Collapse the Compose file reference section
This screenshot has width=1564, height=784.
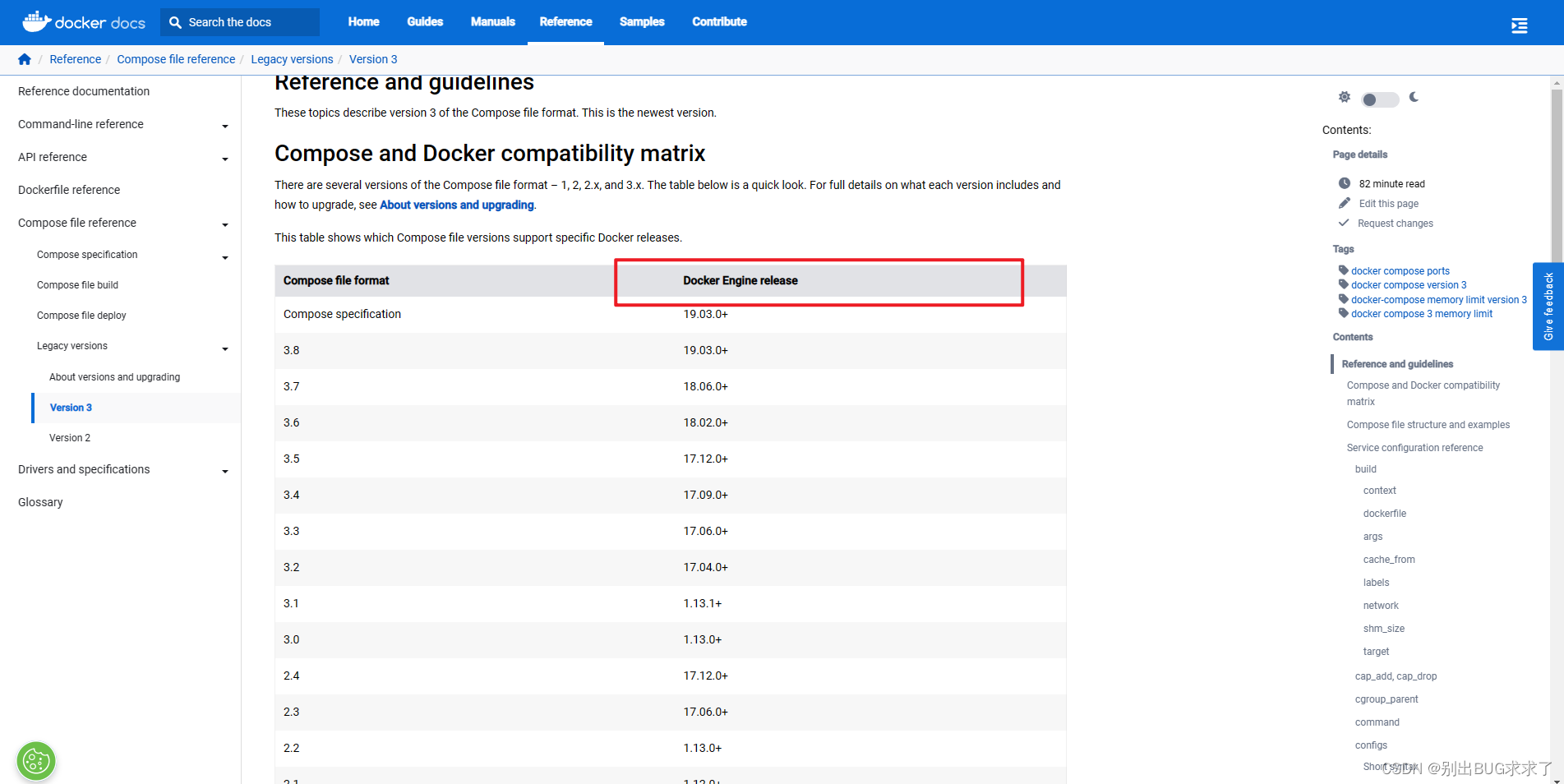[x=225, y=224]
